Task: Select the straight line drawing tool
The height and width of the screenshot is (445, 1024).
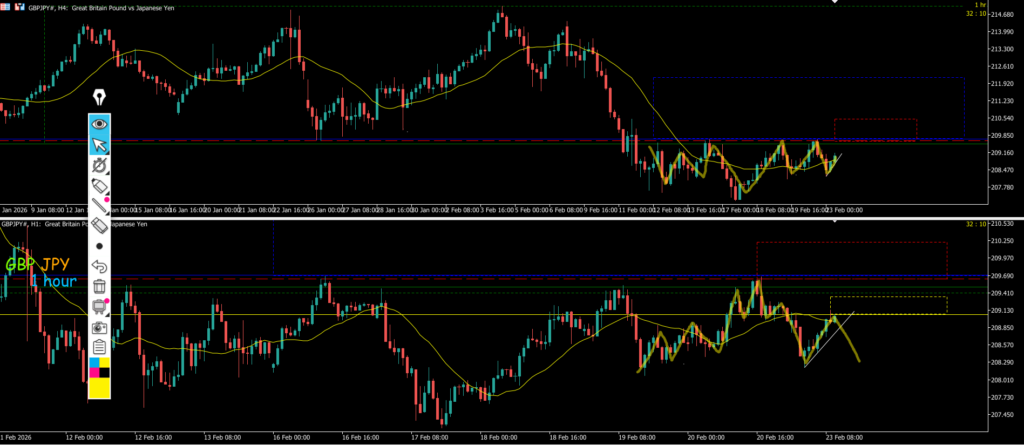Action: [x=100, y=206]
